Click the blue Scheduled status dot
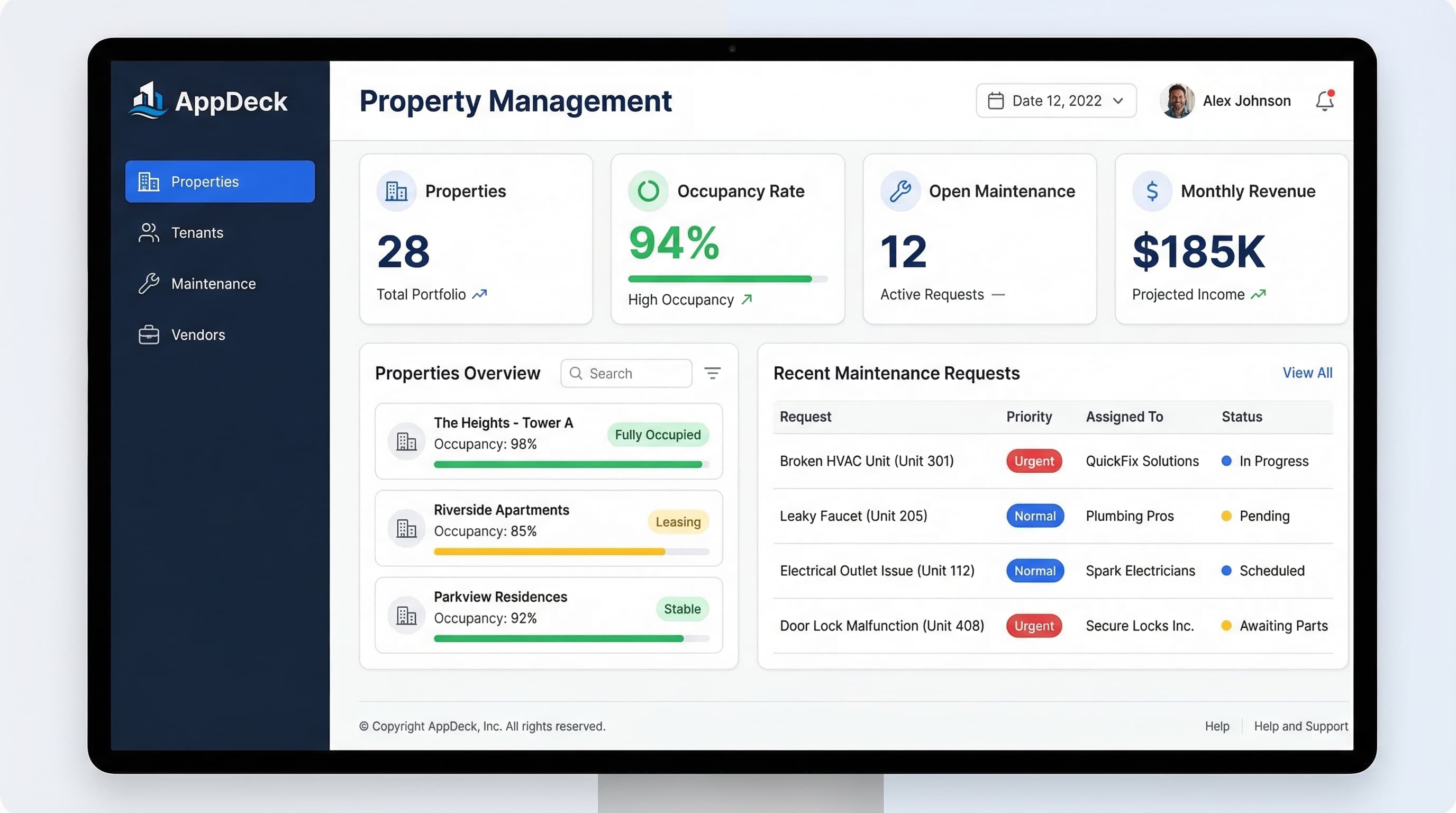The image size is (1456, 813). 1226,571
